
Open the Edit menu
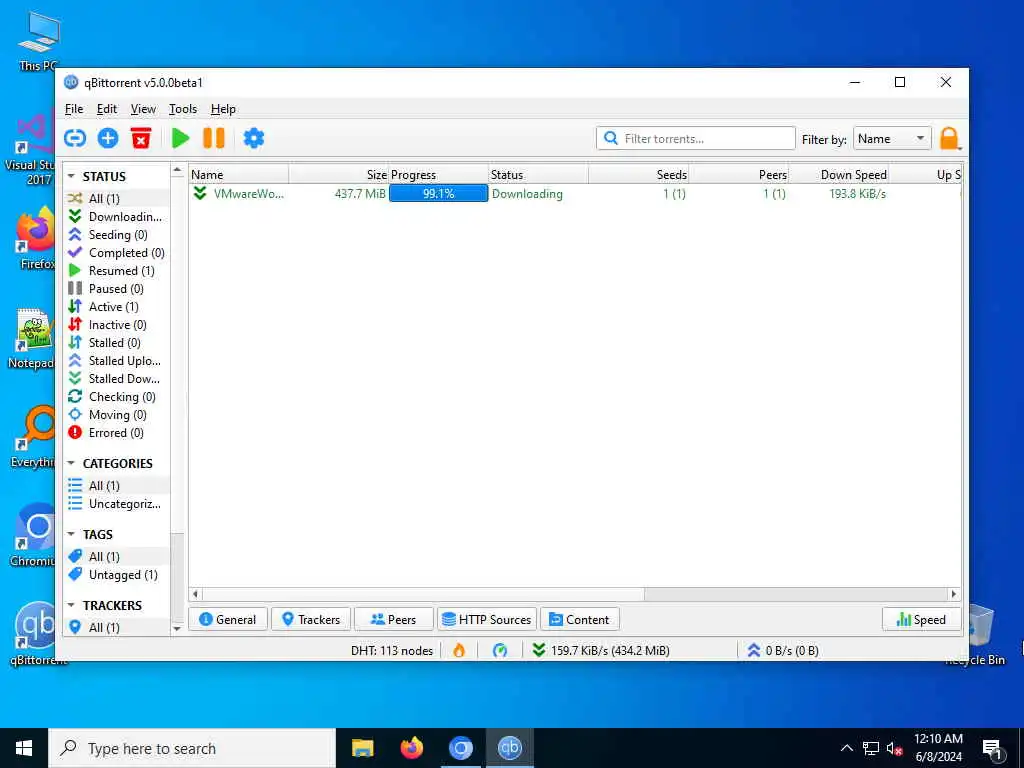pos(106,109)
